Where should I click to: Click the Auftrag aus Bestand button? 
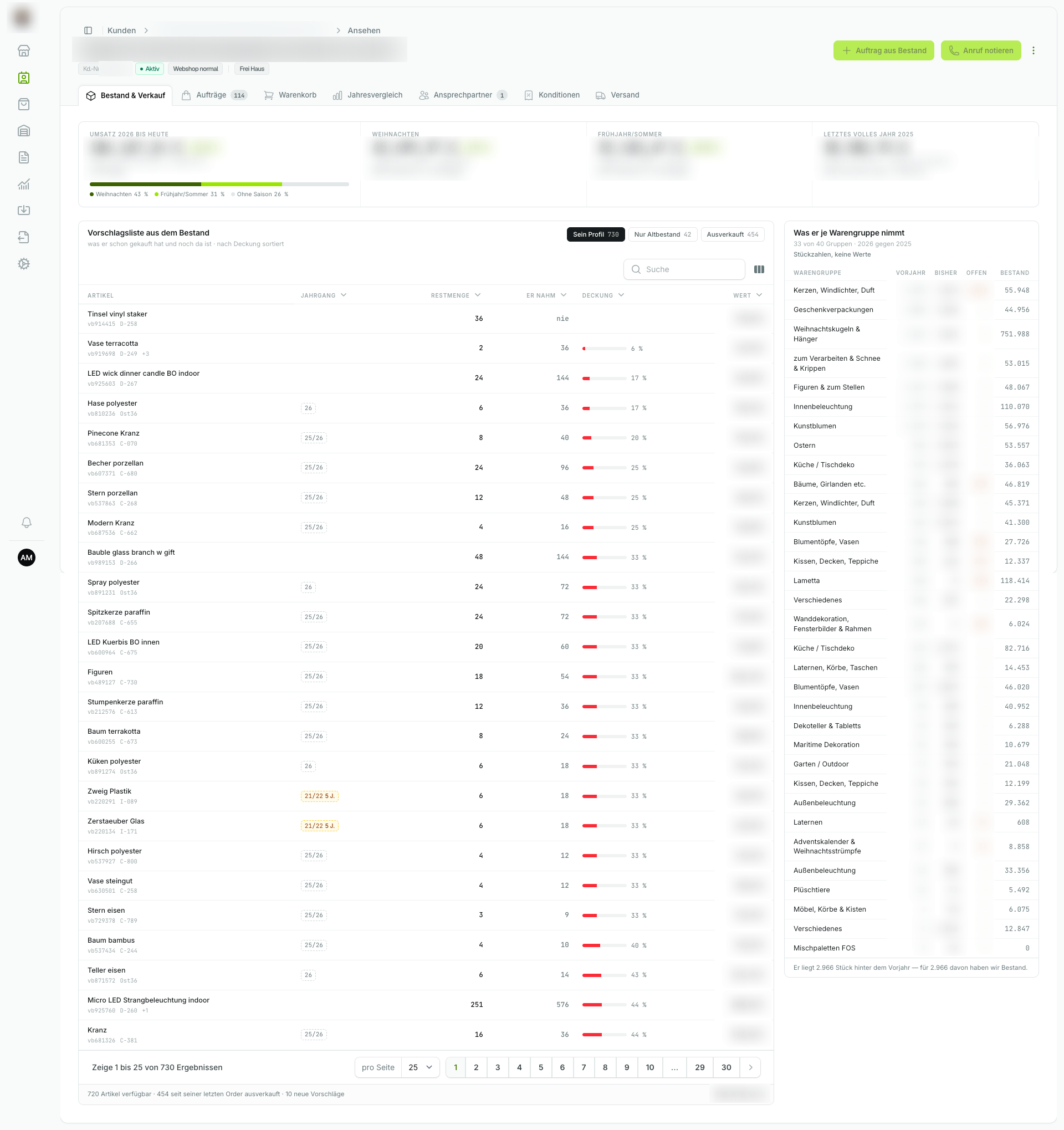pos(883,50)
